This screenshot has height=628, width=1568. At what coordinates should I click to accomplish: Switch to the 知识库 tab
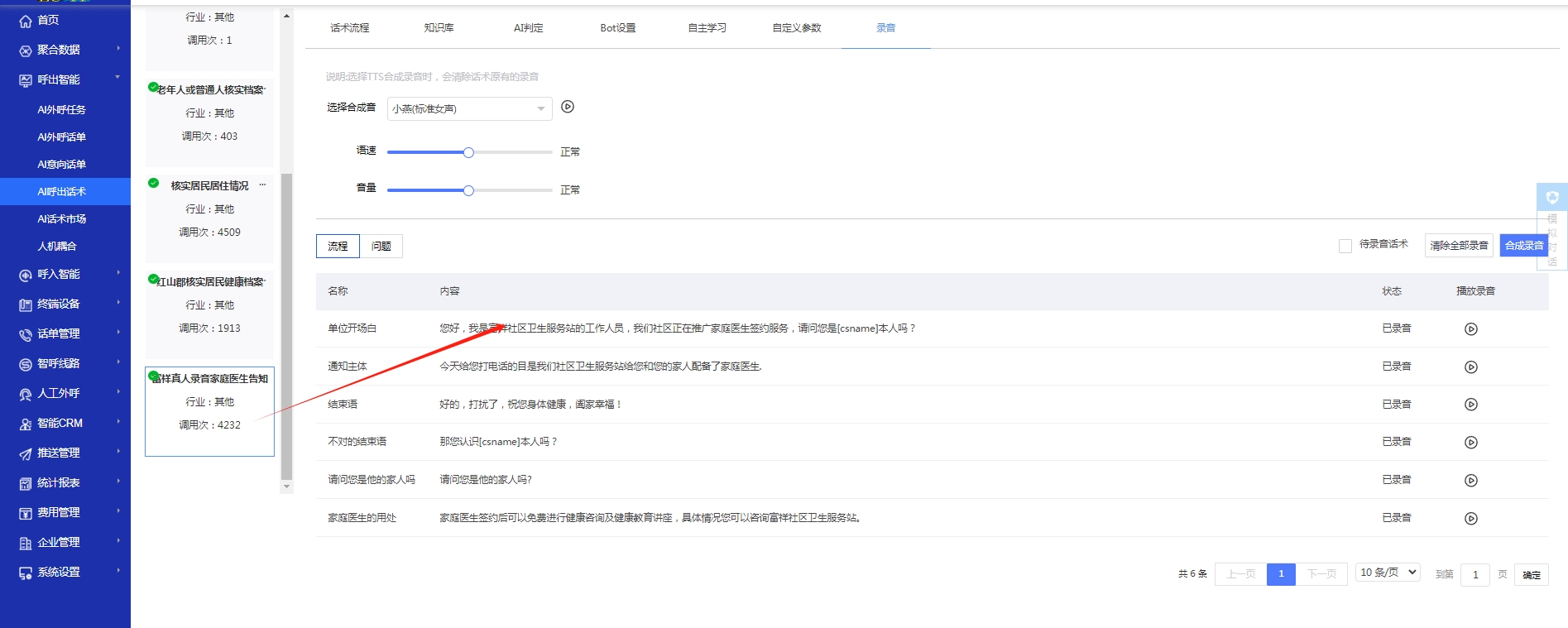pyautogui.click(x=439, y=28)
